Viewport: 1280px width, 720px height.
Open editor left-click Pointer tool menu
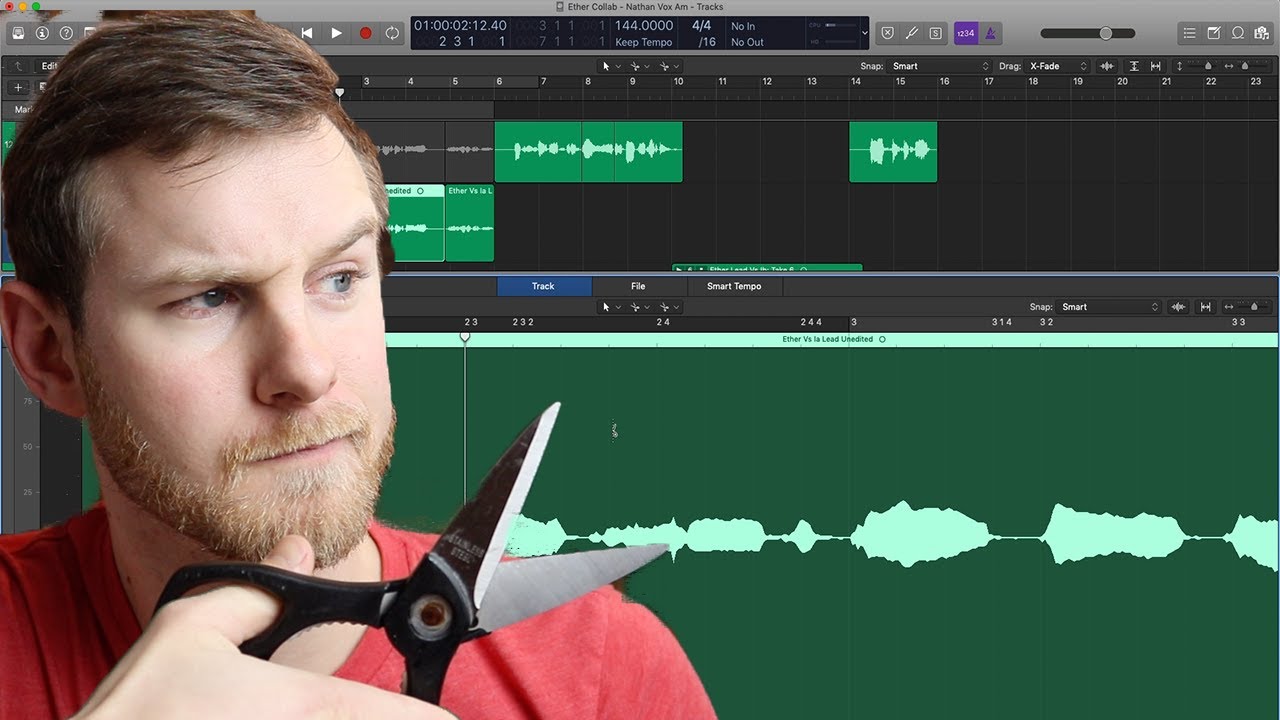[609, 307]
